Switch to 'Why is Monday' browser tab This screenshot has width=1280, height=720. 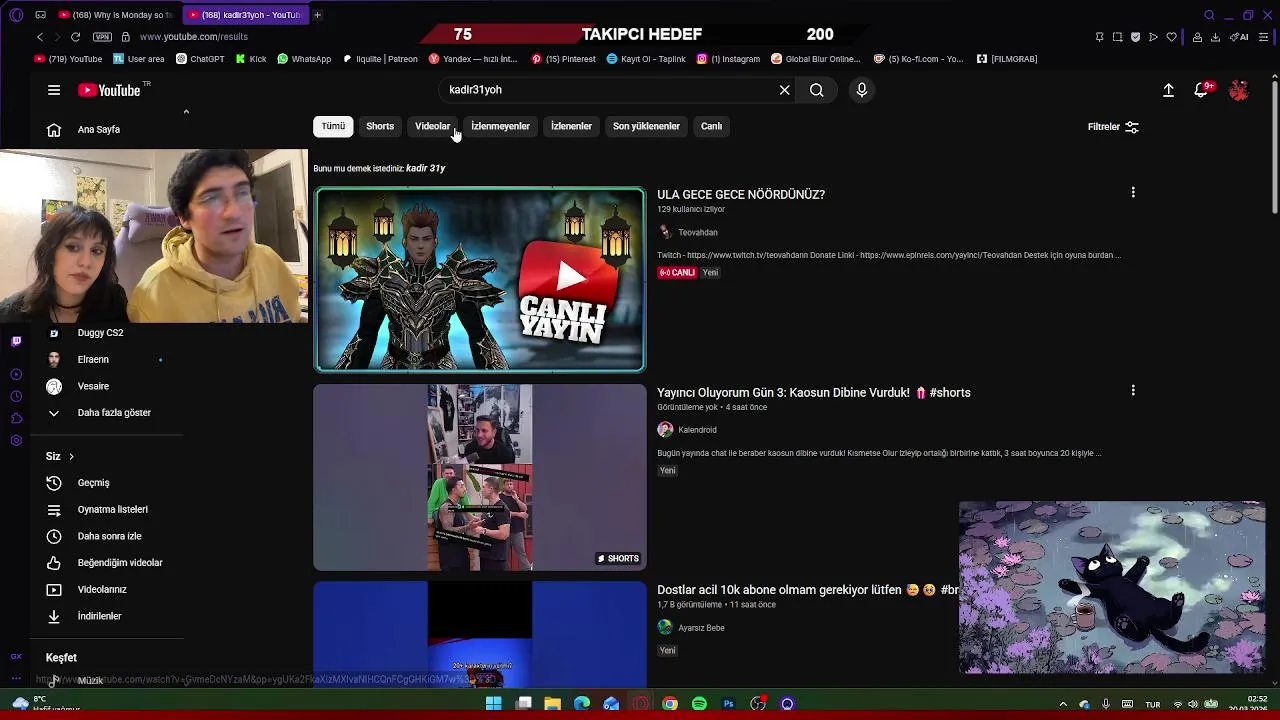pos(117,15)
